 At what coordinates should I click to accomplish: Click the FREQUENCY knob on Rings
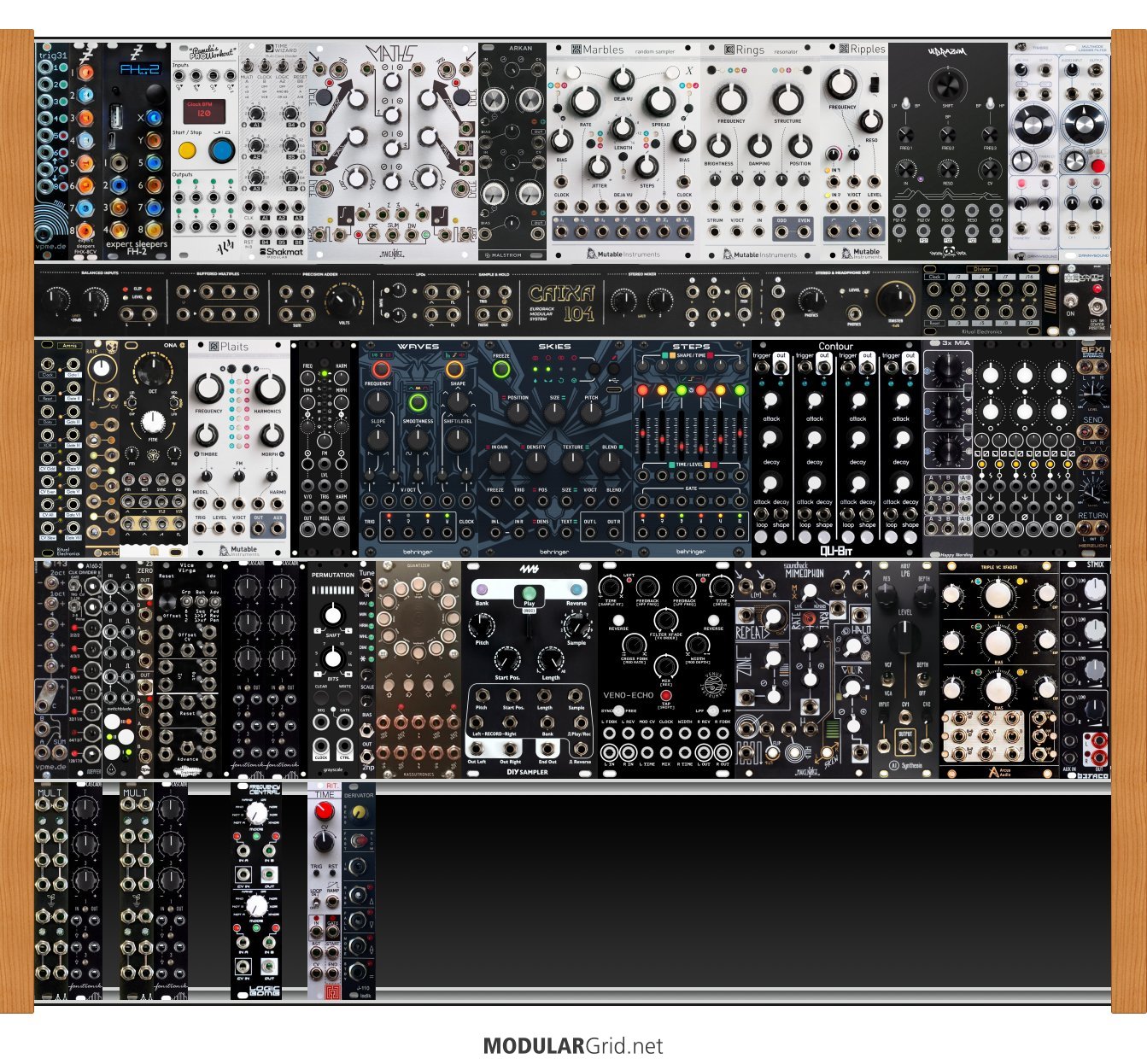[732, 99]
